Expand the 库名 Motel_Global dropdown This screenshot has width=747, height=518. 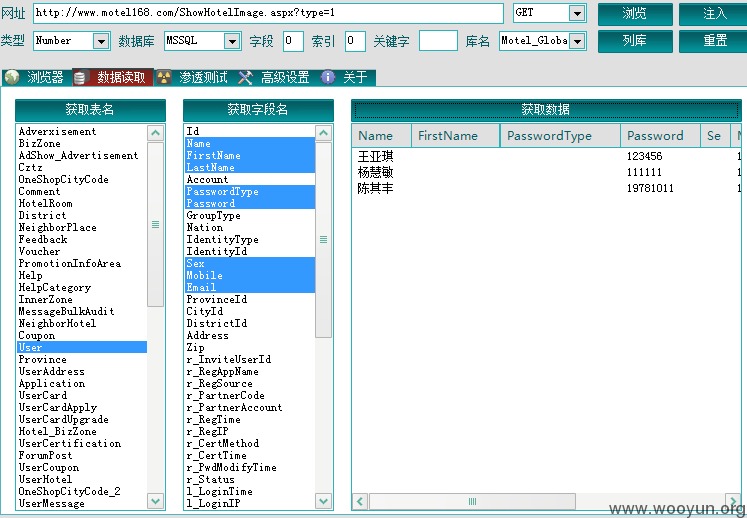pos(577,41)
